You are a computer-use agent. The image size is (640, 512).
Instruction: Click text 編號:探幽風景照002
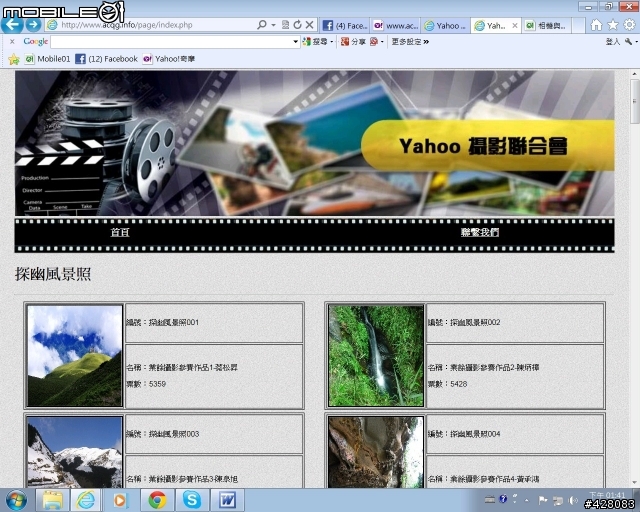[x=464, y=323]
